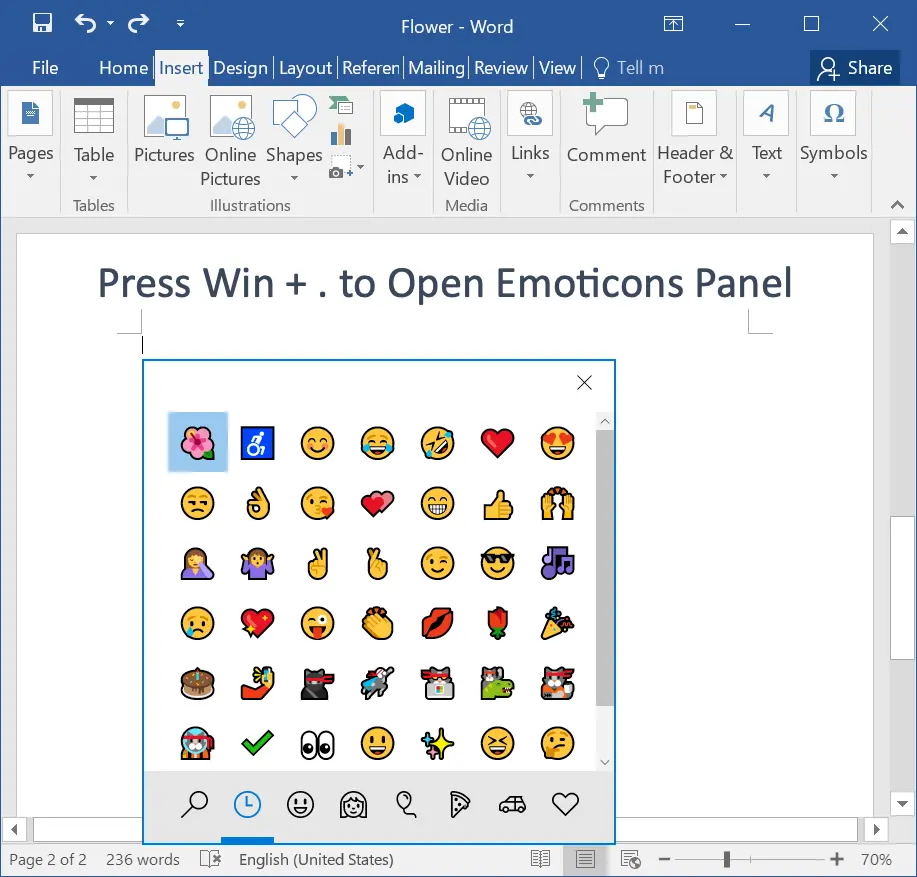Screen dimensions: 917x877
Task: Select the OK hand emoji
Action: coord(257,503)
